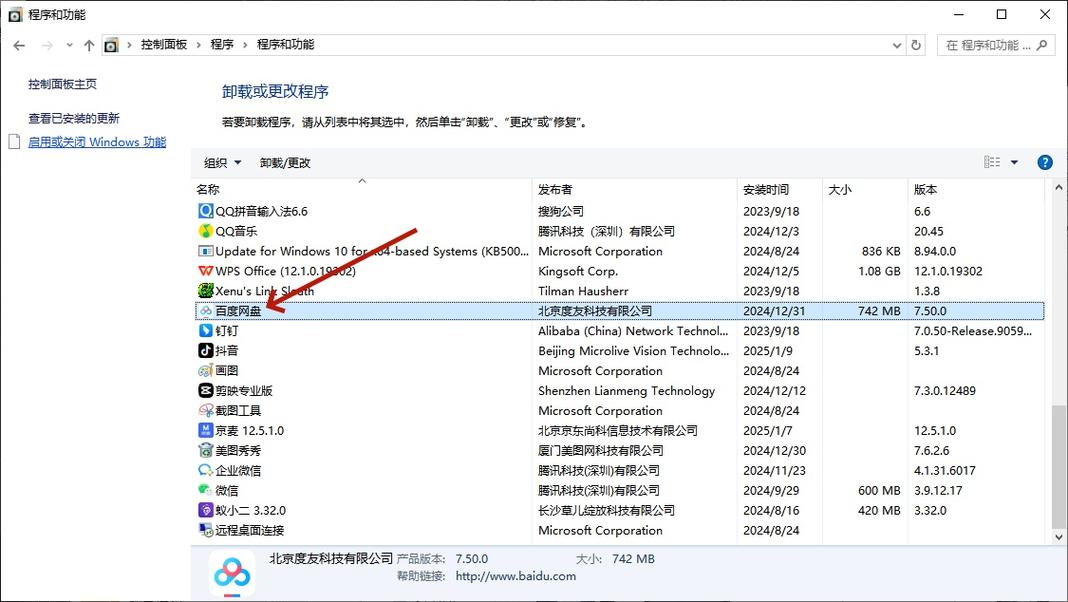Click the change-view icon on toolbar right

[x=992, y=161]
